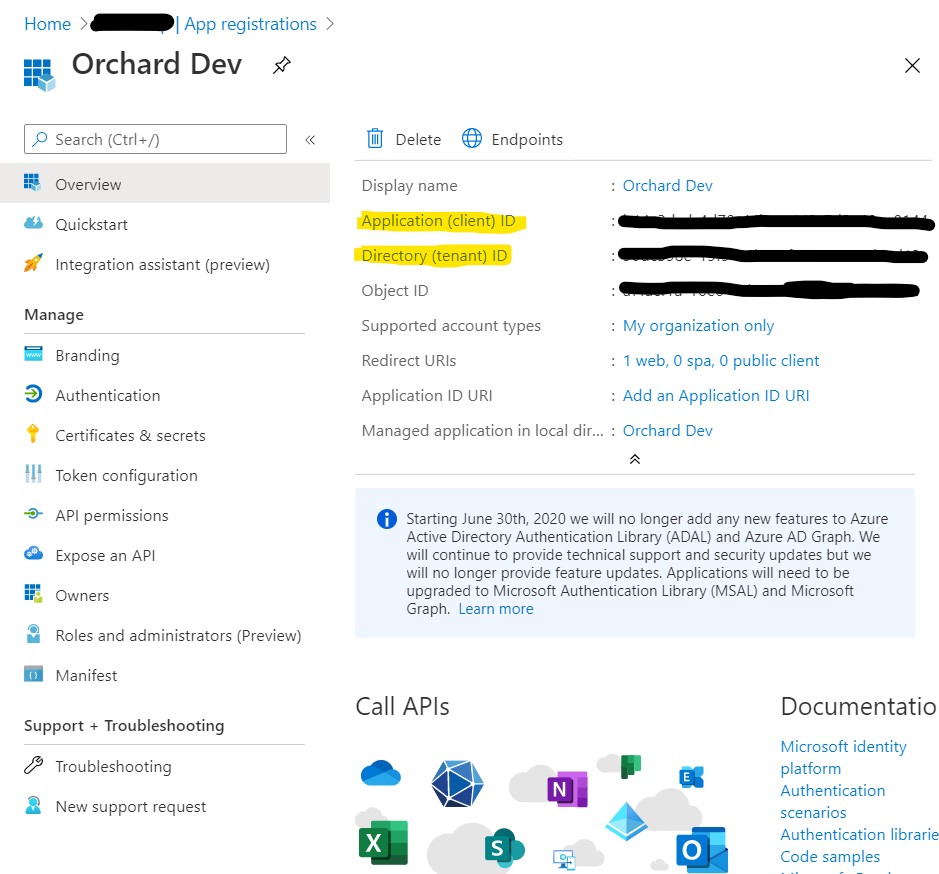Open Endpoints from the globe icon
The image size is (939, 874).
pyautogui.click(x=471, y=138)
